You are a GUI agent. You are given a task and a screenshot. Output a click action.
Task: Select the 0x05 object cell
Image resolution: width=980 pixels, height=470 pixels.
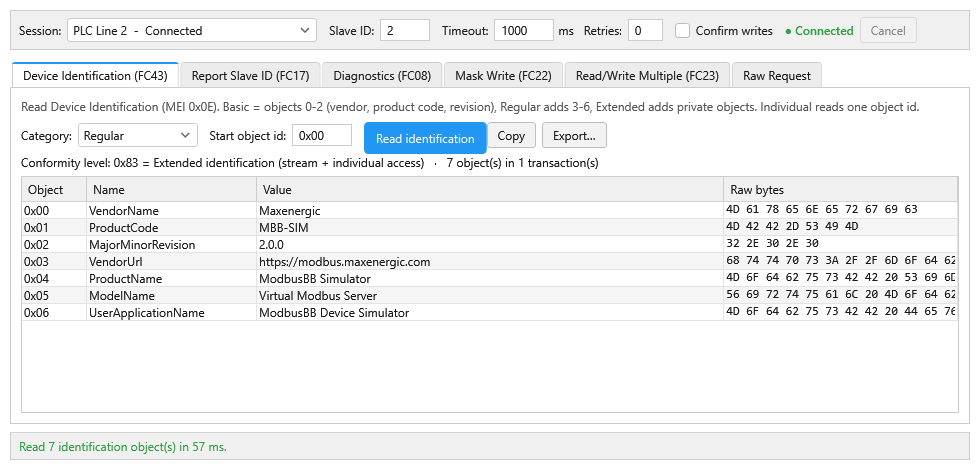(x=54, y=295)
